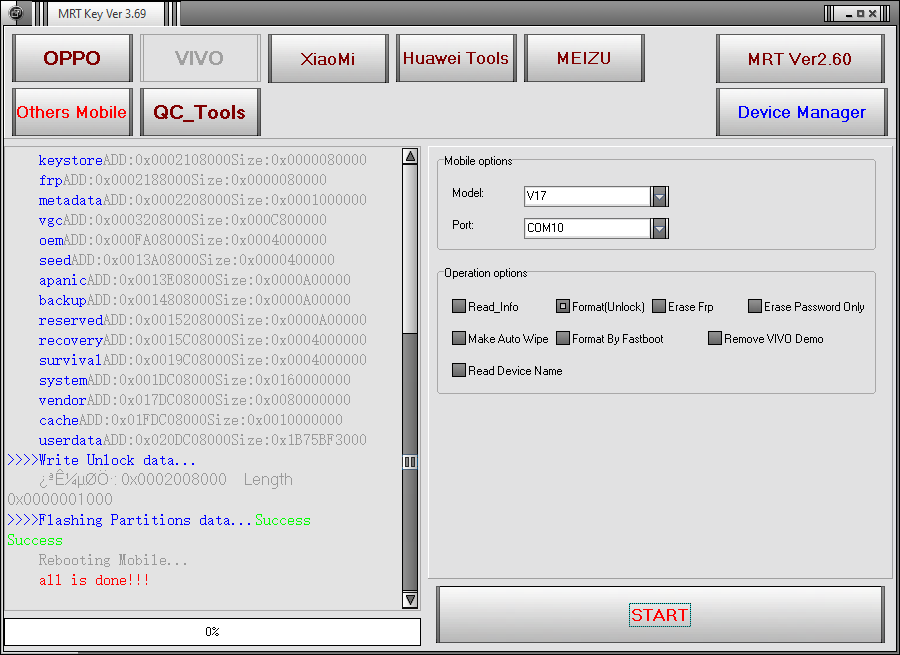The image size is (900, 655).
Task: Click 'Flashing Partitions data...' log line
Action: point(159,520)
